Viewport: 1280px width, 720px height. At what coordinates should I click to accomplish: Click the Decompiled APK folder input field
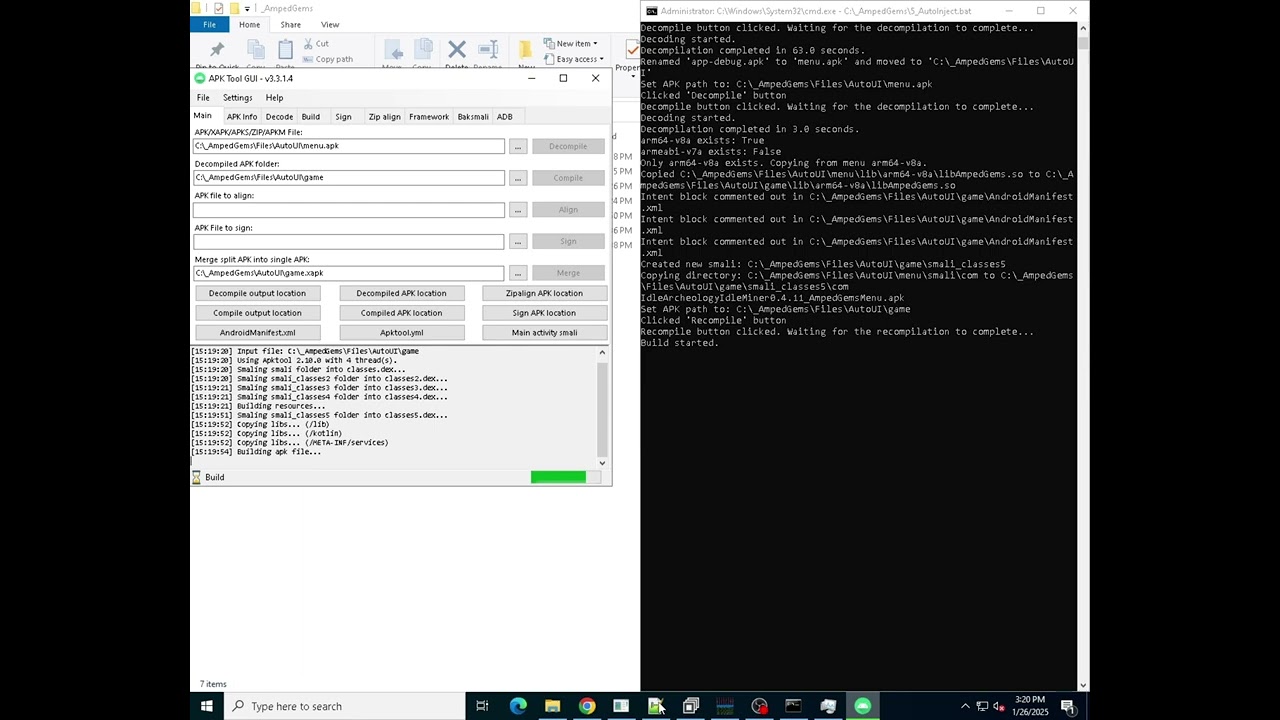(x=349, y=178)
